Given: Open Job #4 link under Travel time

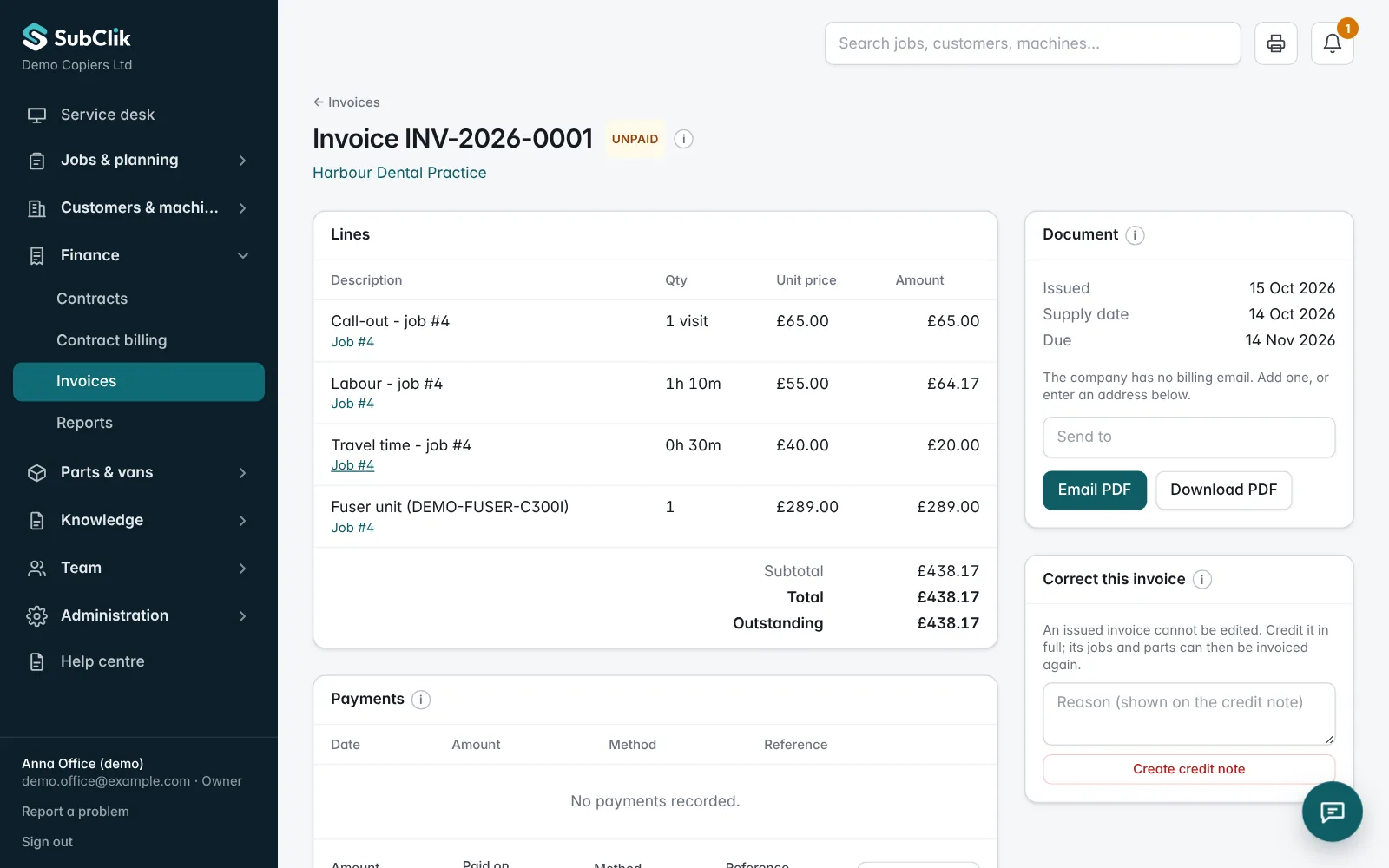Looking at the screenshot, I should (x=352, y=465).
